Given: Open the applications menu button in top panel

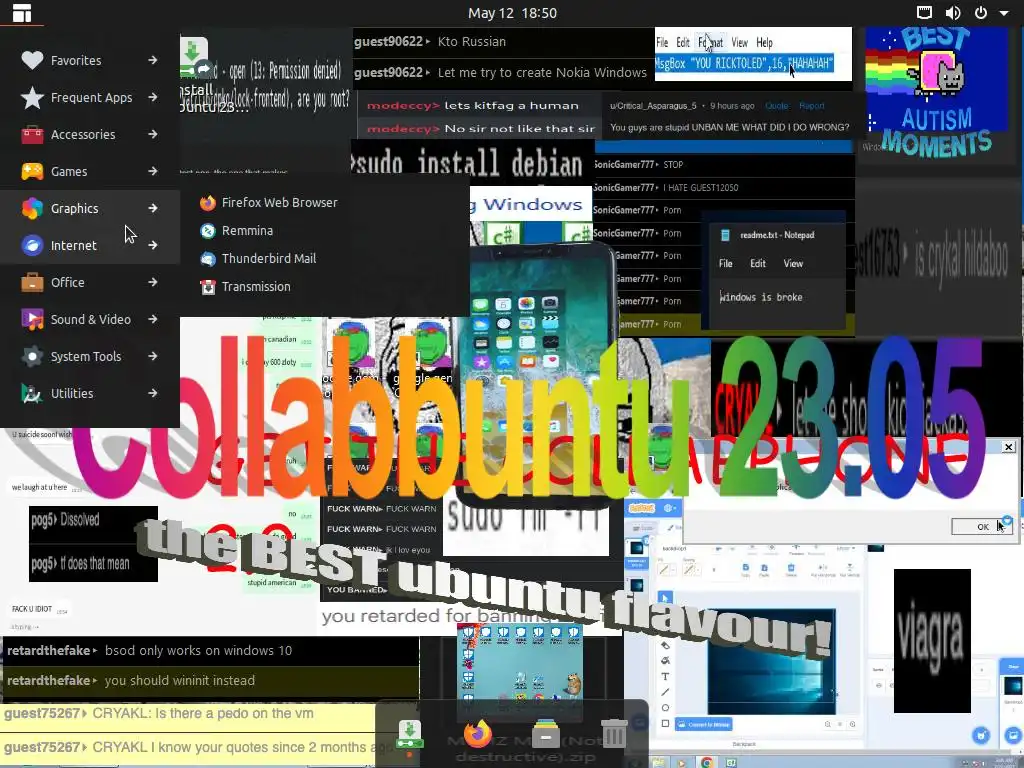Looking at the screenshot, I should [22, 12].
